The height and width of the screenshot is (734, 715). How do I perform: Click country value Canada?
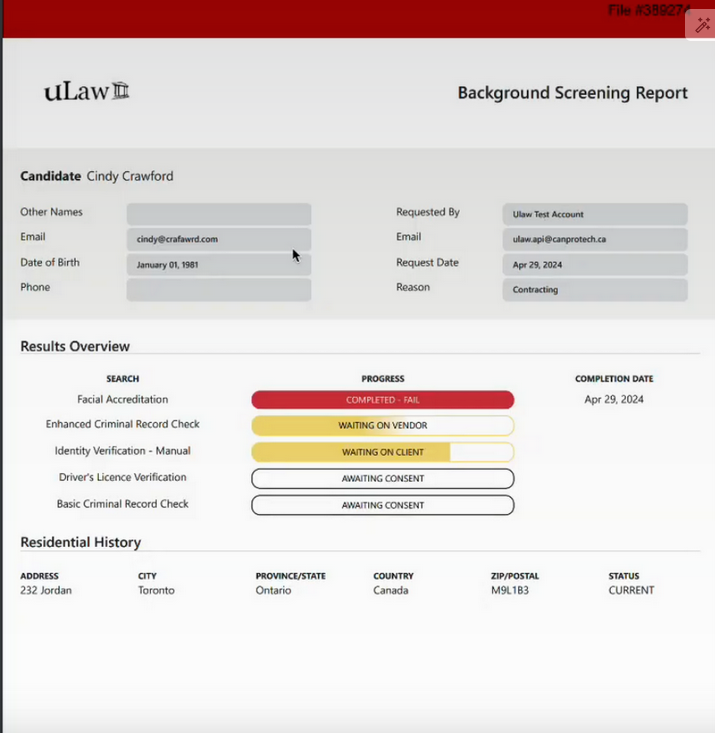(391, 590)
